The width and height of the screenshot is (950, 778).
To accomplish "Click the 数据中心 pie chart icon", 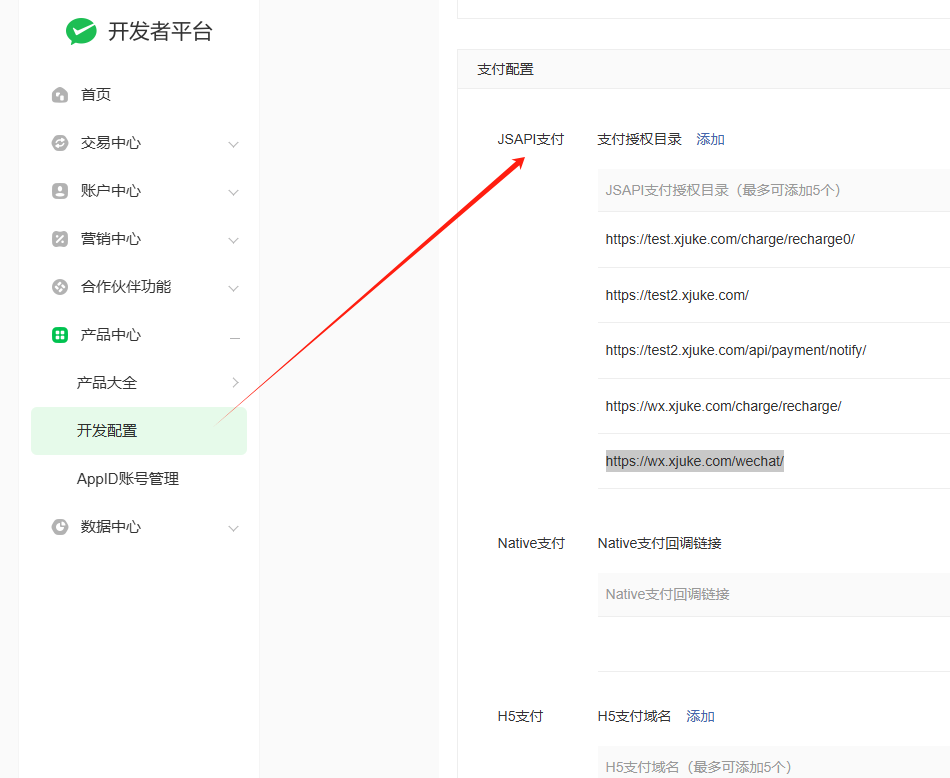I will click(60, 527).
